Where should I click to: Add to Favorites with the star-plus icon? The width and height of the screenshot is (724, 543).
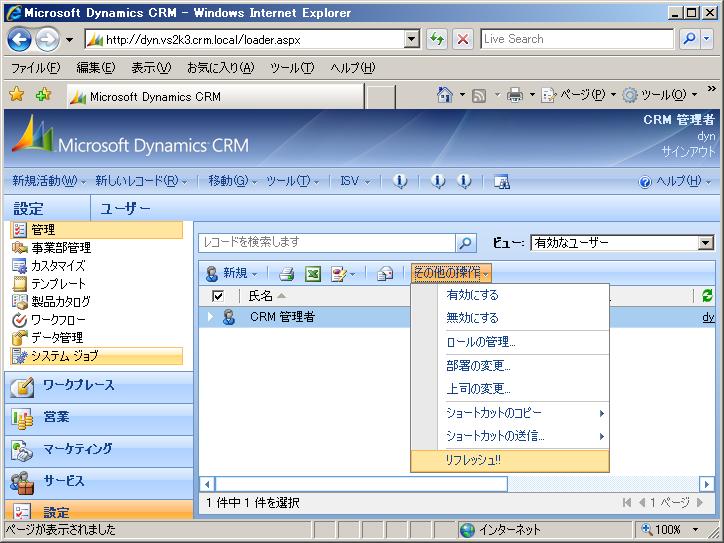coord(43,95)
